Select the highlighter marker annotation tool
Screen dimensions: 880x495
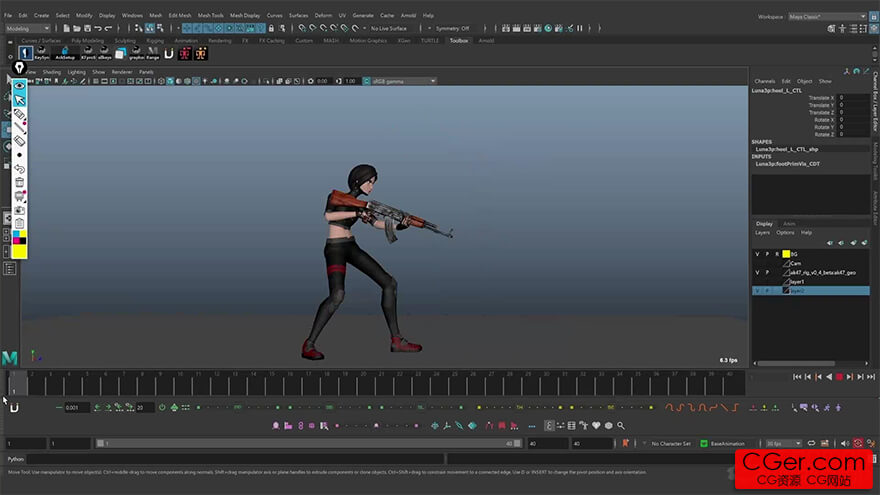pyautogui.click(x=20, y=115)
